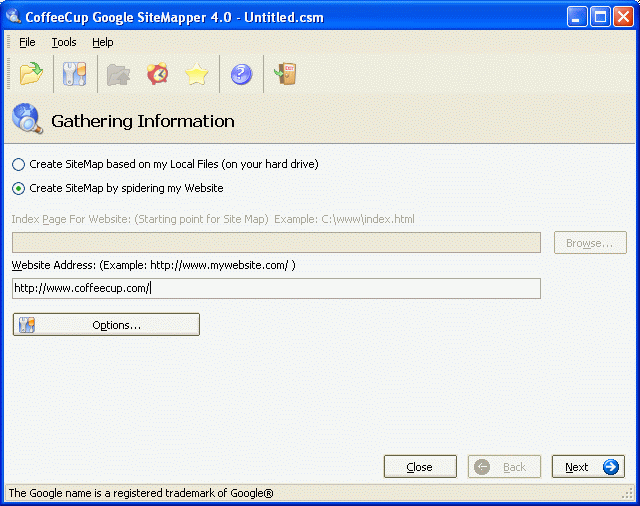Open the Help menu
Screen dimensions: 640x506
click(102, 42)
